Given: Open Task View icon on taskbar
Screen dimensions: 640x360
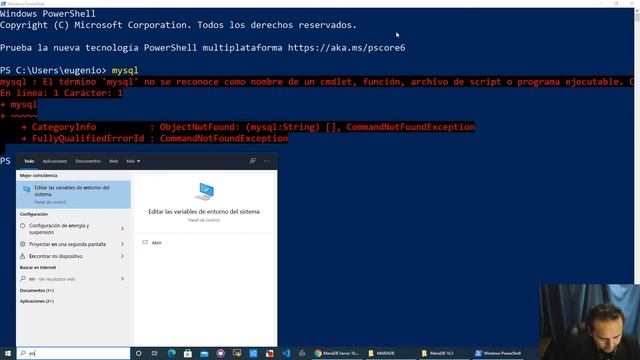Looking at the screenshot, I should (155, 353).
